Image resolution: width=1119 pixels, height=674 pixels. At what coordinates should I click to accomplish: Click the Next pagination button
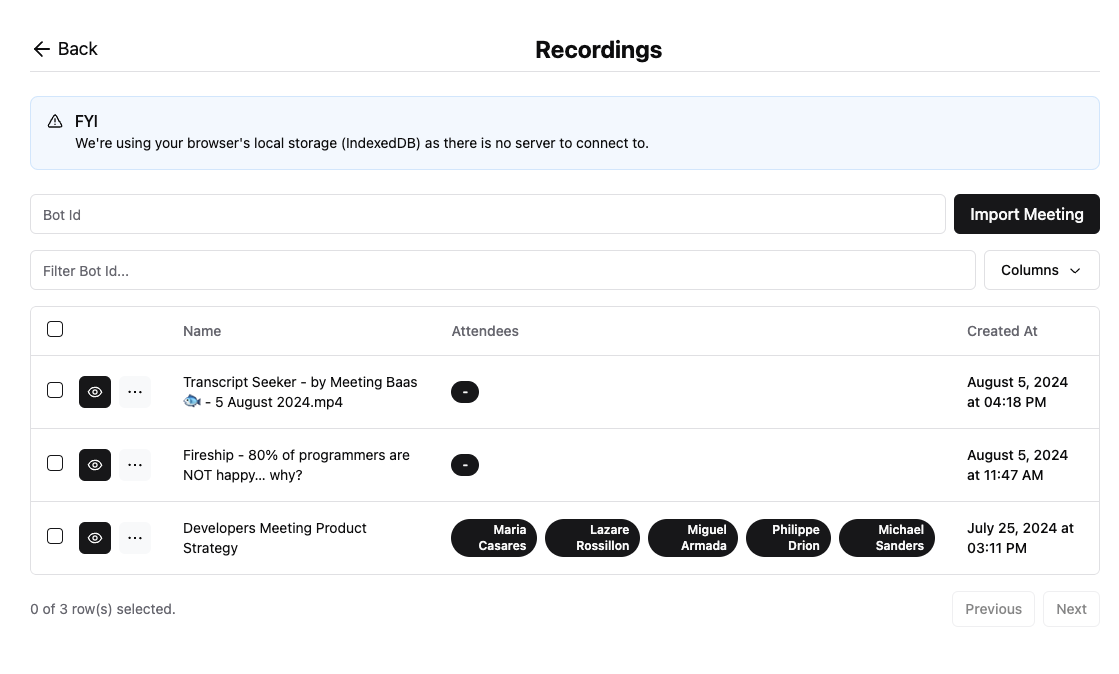1071,609
